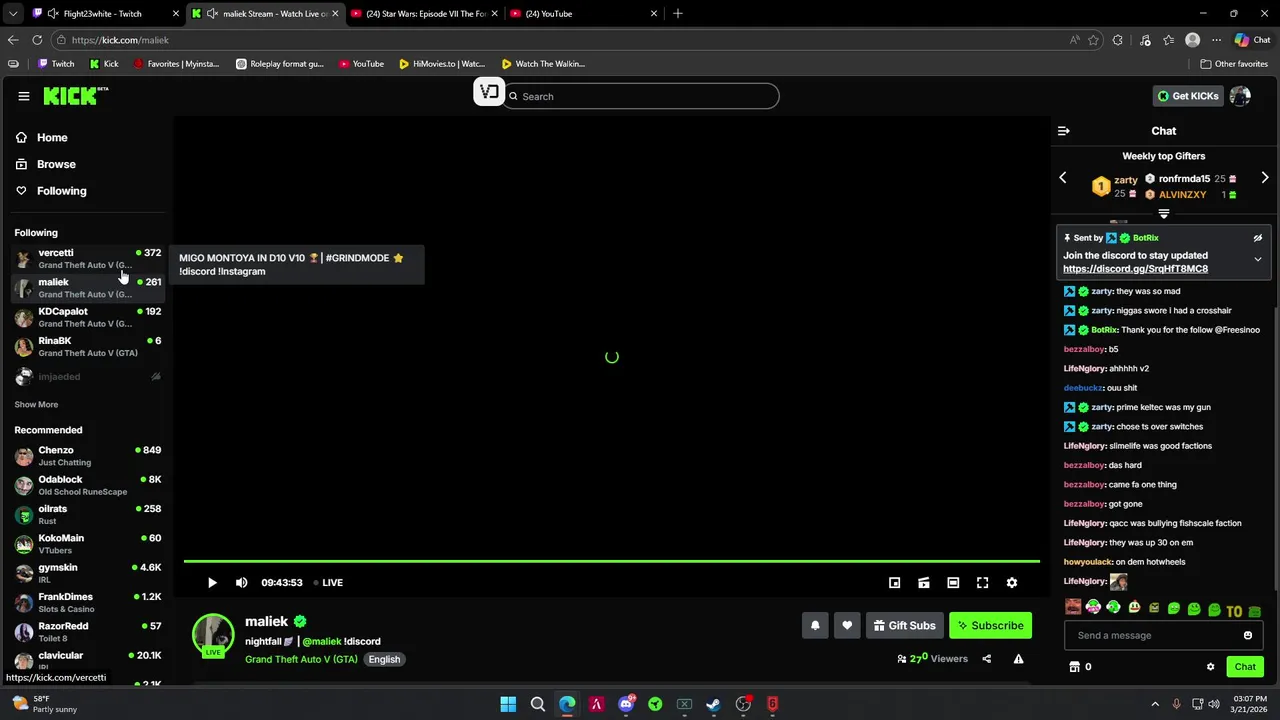Click the Get KICKs button

(x=1189, y=96)
